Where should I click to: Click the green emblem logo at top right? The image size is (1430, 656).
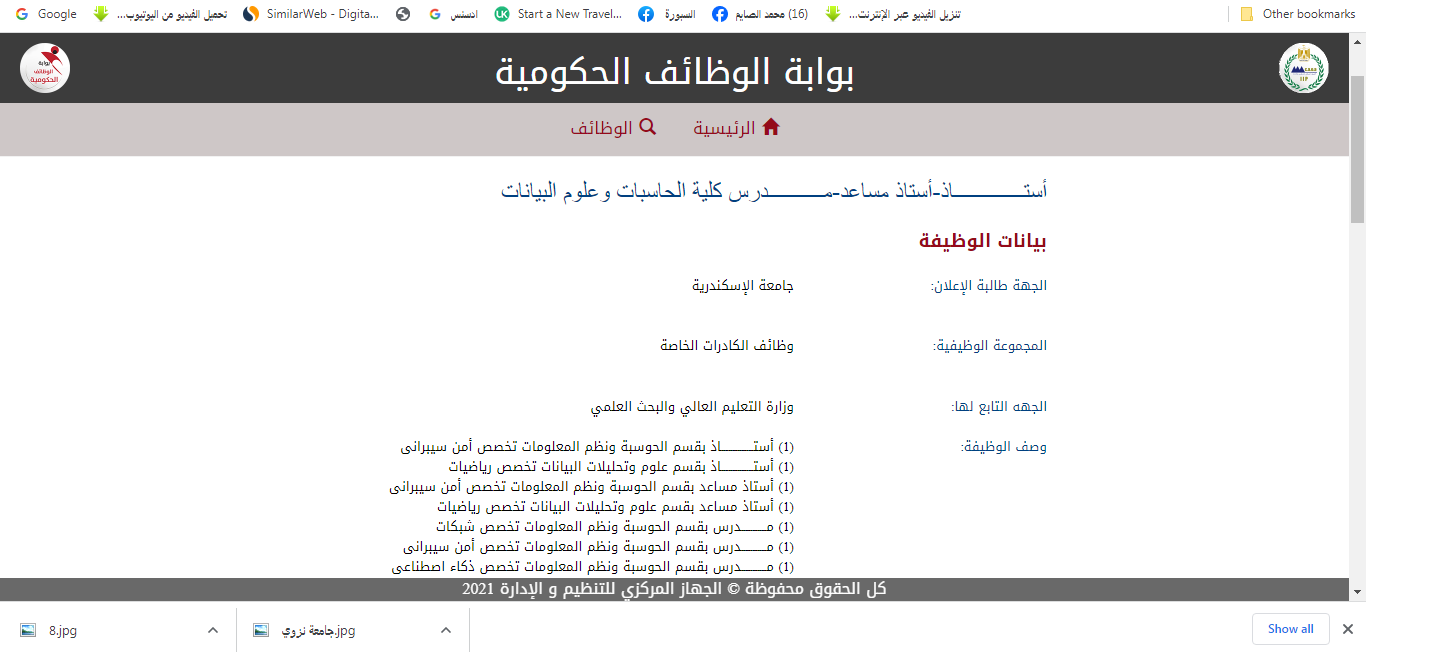click(1303, 68)
